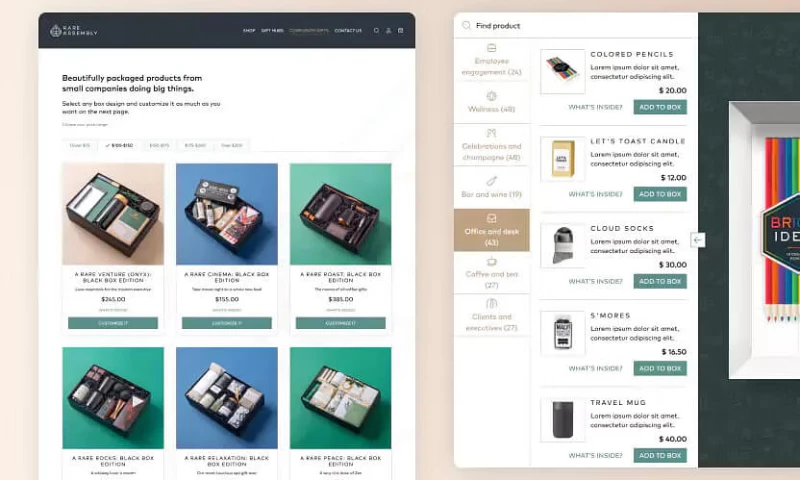Open What's Inside for Colored Pencils
The image size is (800, 480).
coord(595,107)
